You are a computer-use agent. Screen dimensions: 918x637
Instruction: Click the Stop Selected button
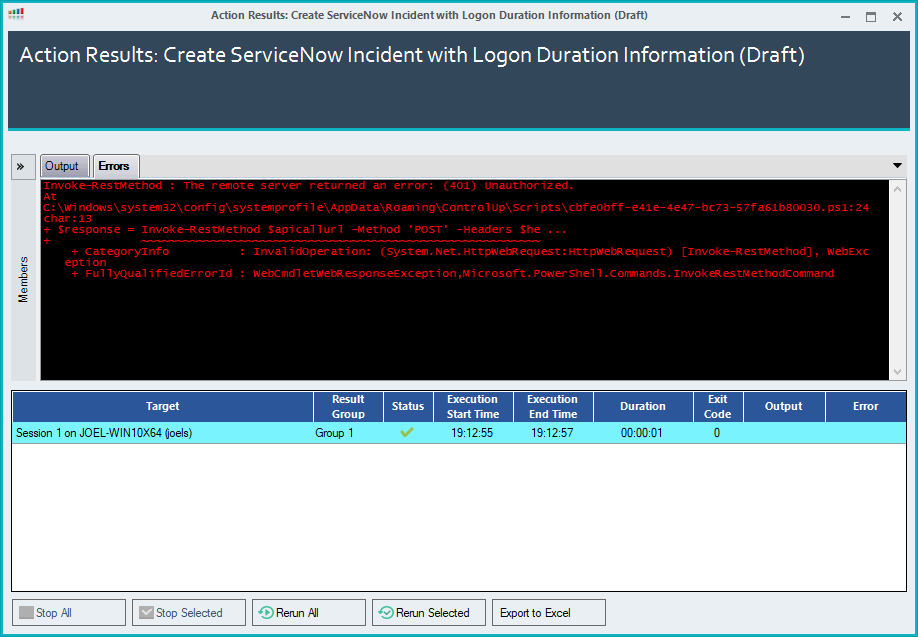point(189,612)
